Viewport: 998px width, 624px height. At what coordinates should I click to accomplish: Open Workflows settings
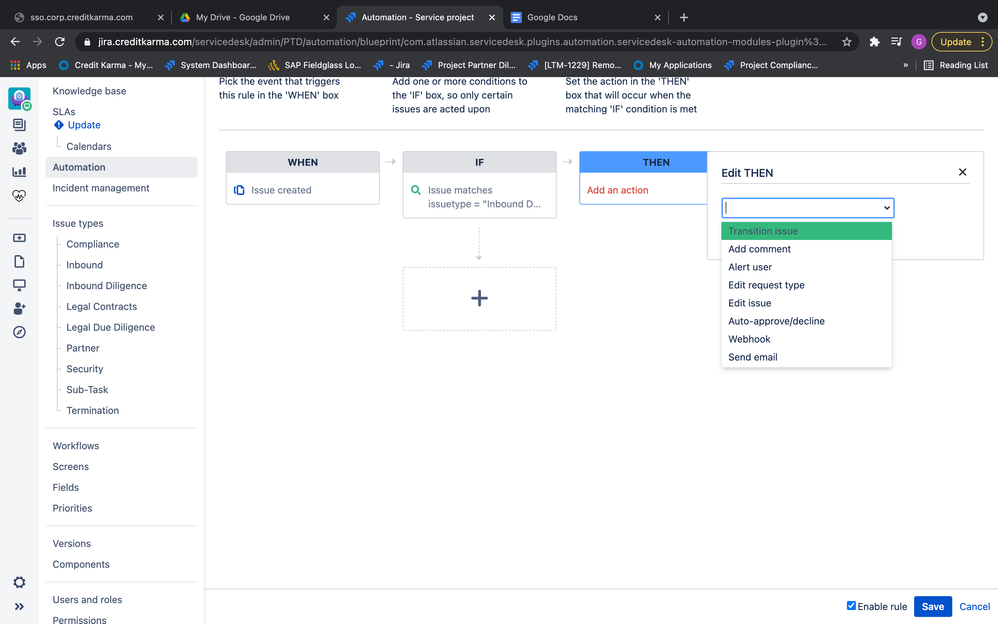pyautogui.click(x=76, y=446)
